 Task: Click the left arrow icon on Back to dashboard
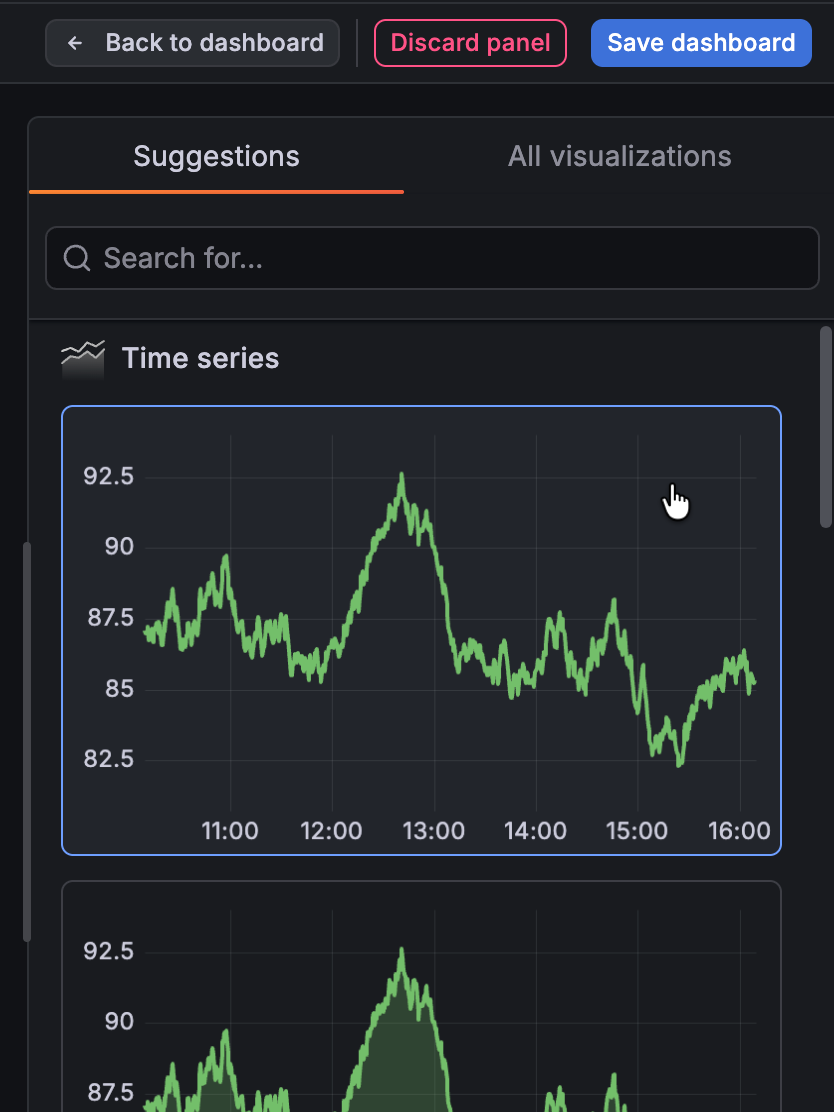pos(74,42)
